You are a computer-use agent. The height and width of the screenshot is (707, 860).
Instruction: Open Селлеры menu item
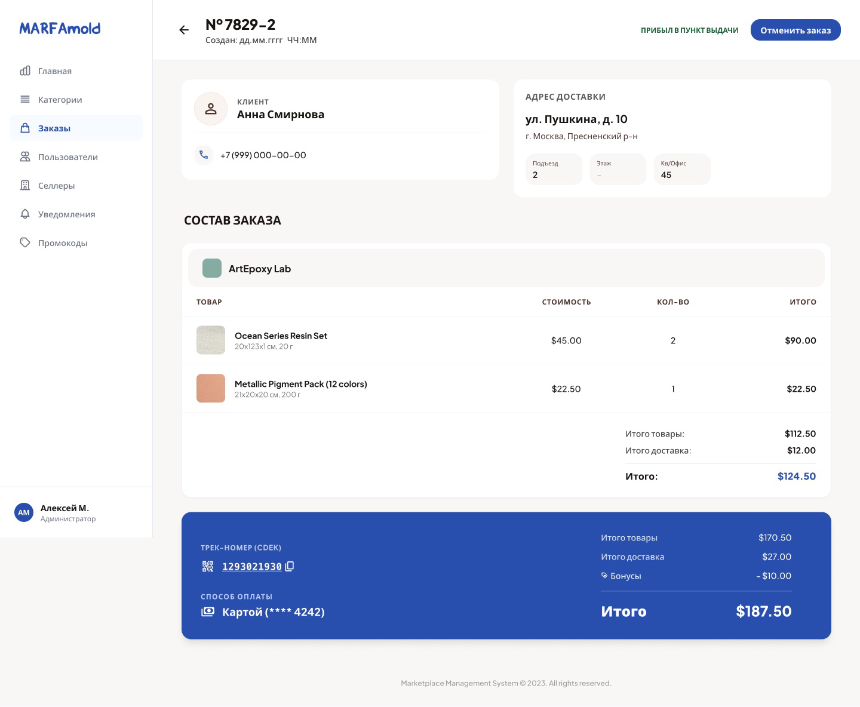(76, 185)
